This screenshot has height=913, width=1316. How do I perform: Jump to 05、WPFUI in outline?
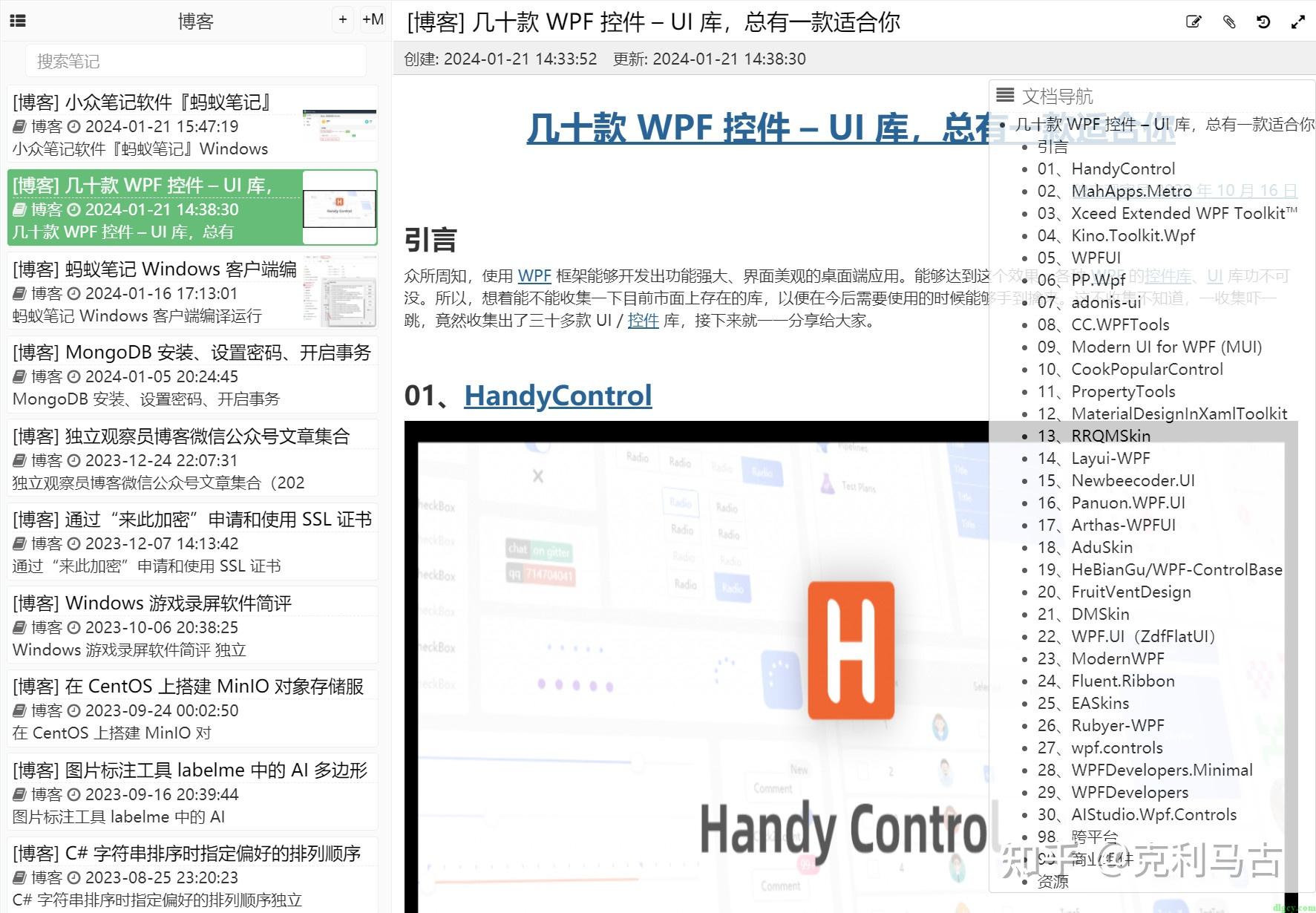click(x=1079, y=258)
